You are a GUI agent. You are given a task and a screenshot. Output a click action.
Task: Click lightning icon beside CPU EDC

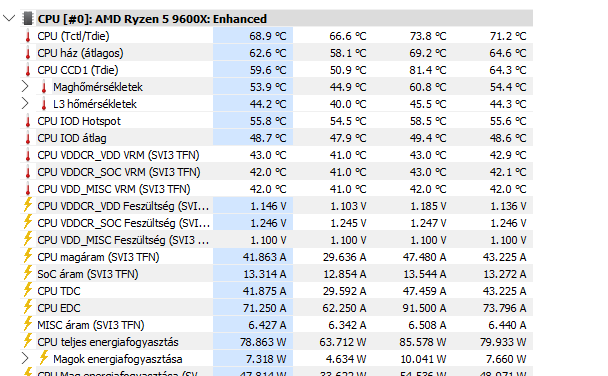(x=28, y=307)
